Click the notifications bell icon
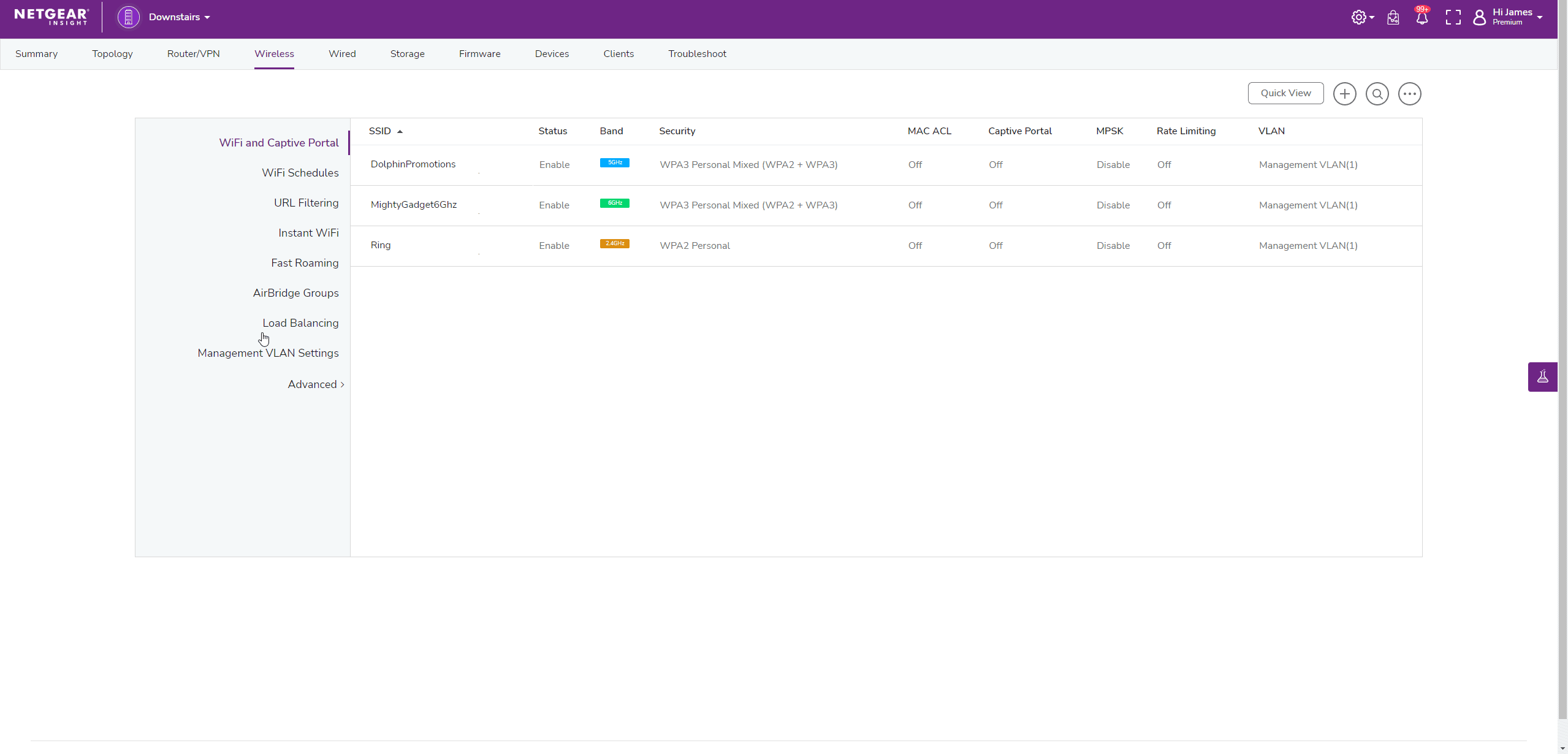 pyautogui.click(x=1421, y=18)
